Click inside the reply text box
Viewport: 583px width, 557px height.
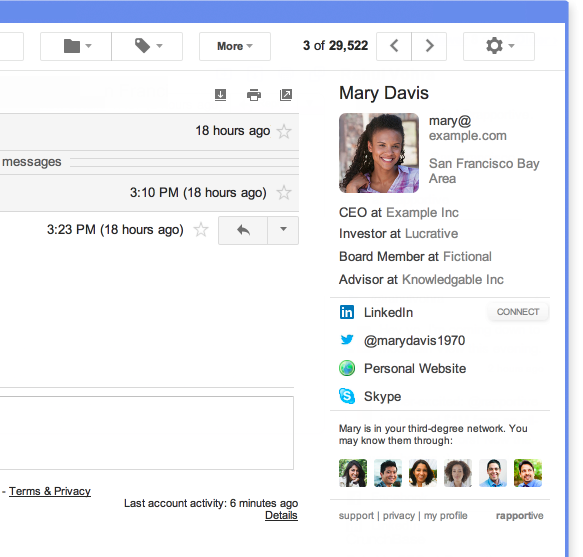146,433
